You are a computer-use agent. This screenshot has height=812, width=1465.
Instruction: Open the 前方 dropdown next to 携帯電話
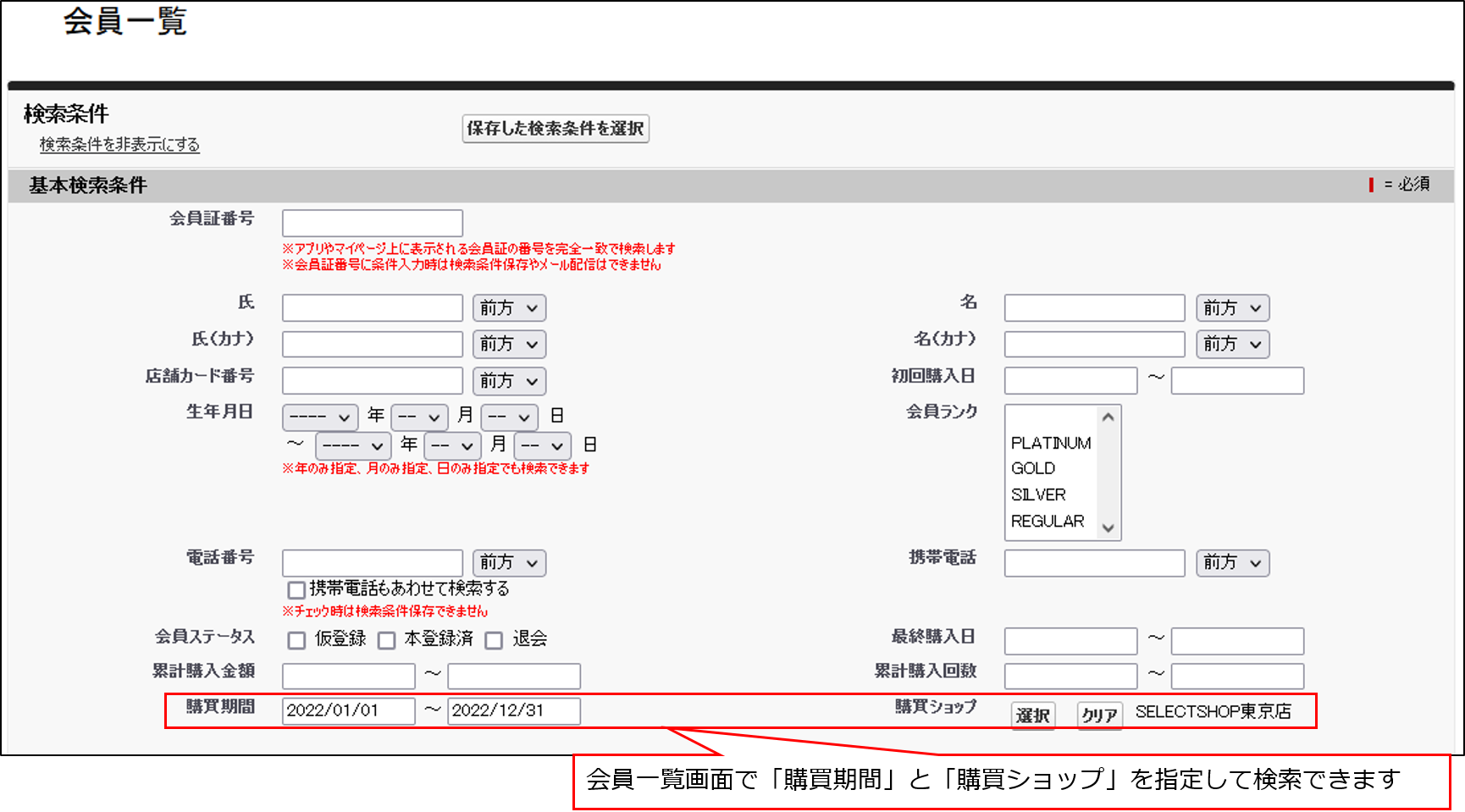click(1232, 562)
